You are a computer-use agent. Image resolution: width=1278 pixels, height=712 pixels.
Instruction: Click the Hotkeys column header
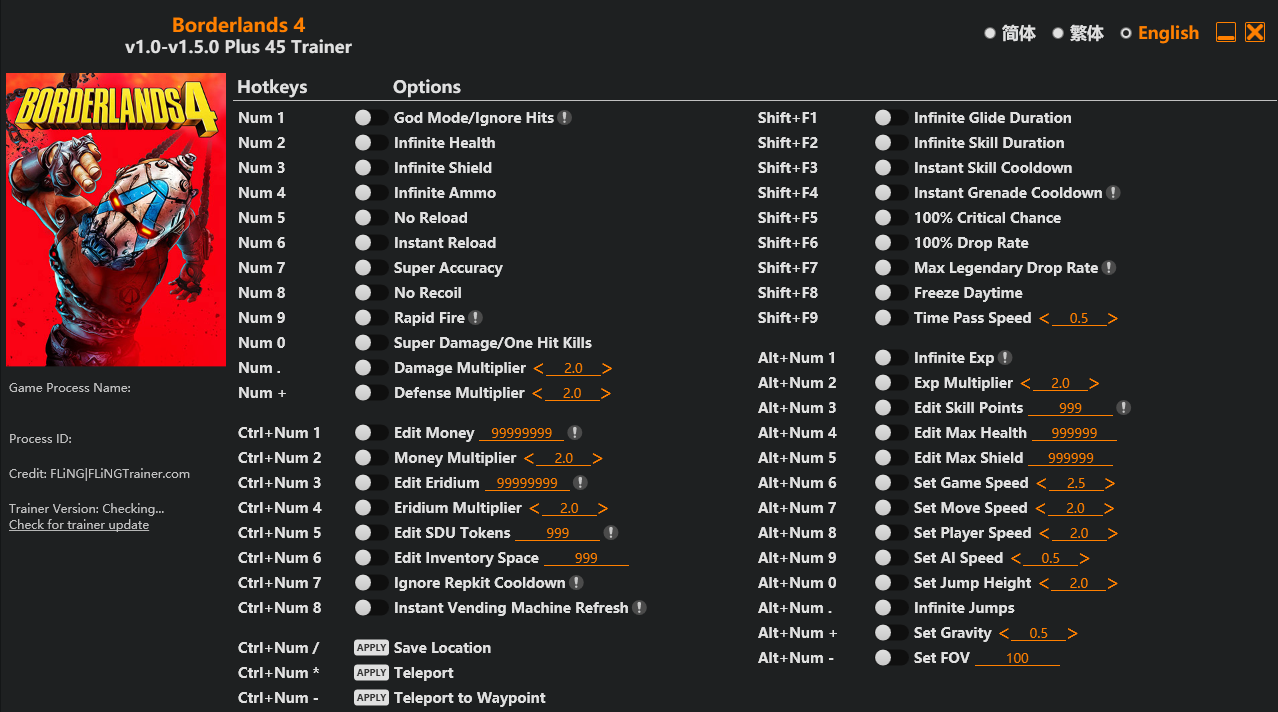[272, 87]
